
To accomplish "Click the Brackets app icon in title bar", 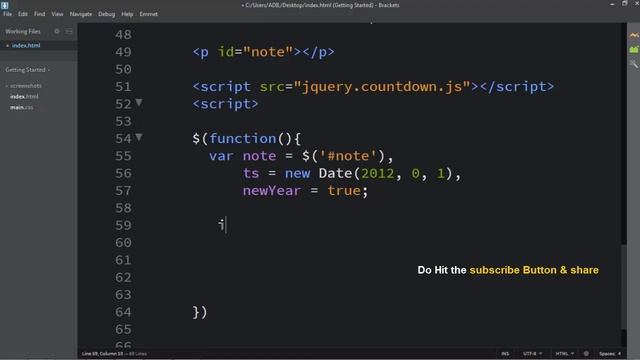I will pos(4,5).
